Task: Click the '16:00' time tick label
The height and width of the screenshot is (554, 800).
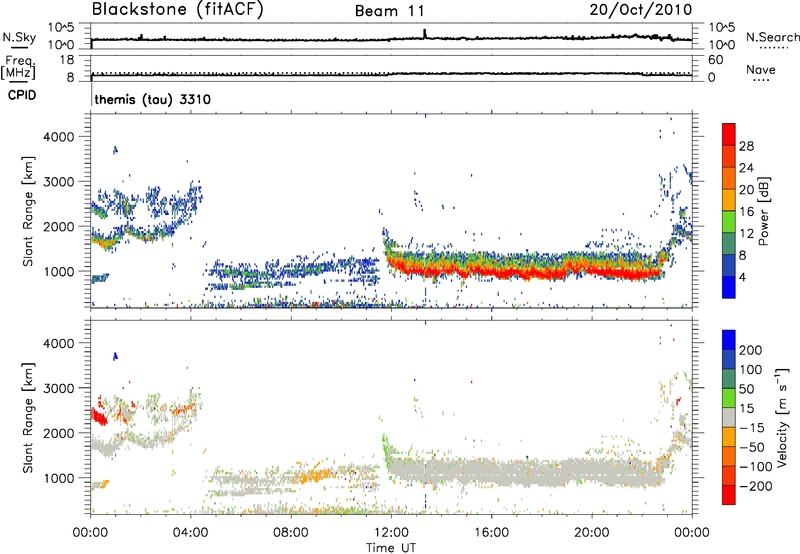Action: point(491,533)
